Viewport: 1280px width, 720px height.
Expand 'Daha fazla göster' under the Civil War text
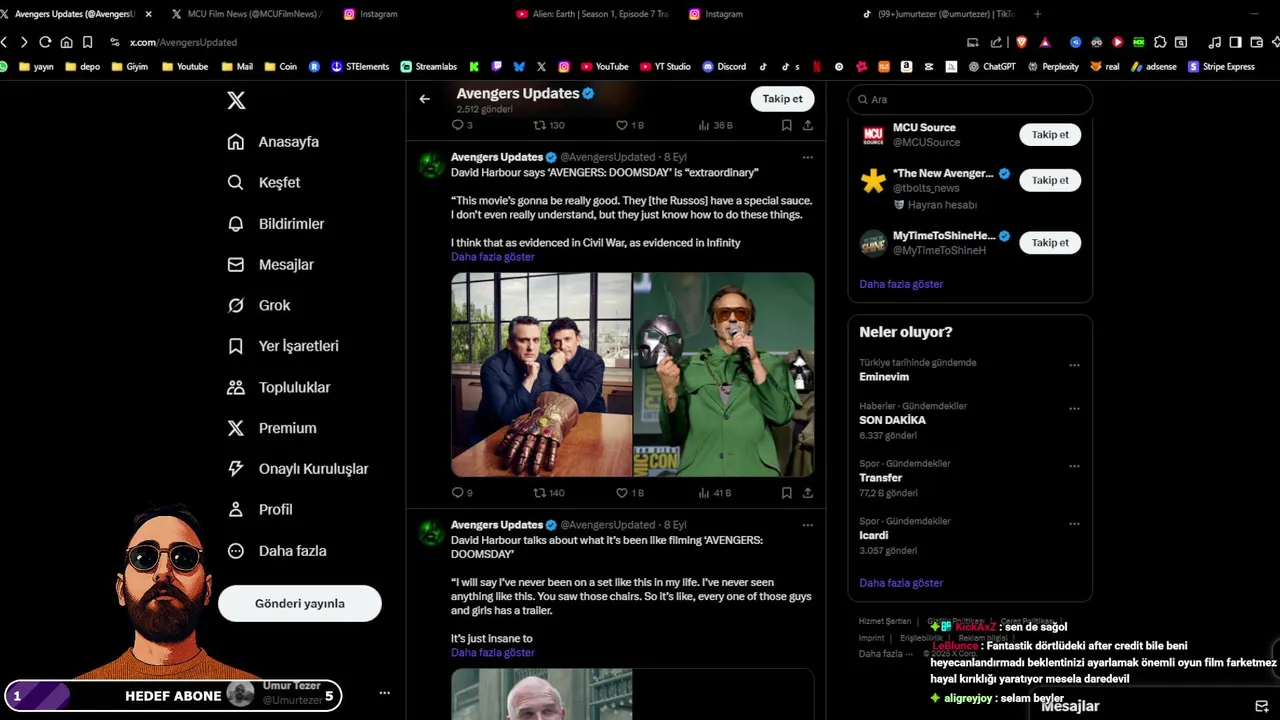(493, 257)
